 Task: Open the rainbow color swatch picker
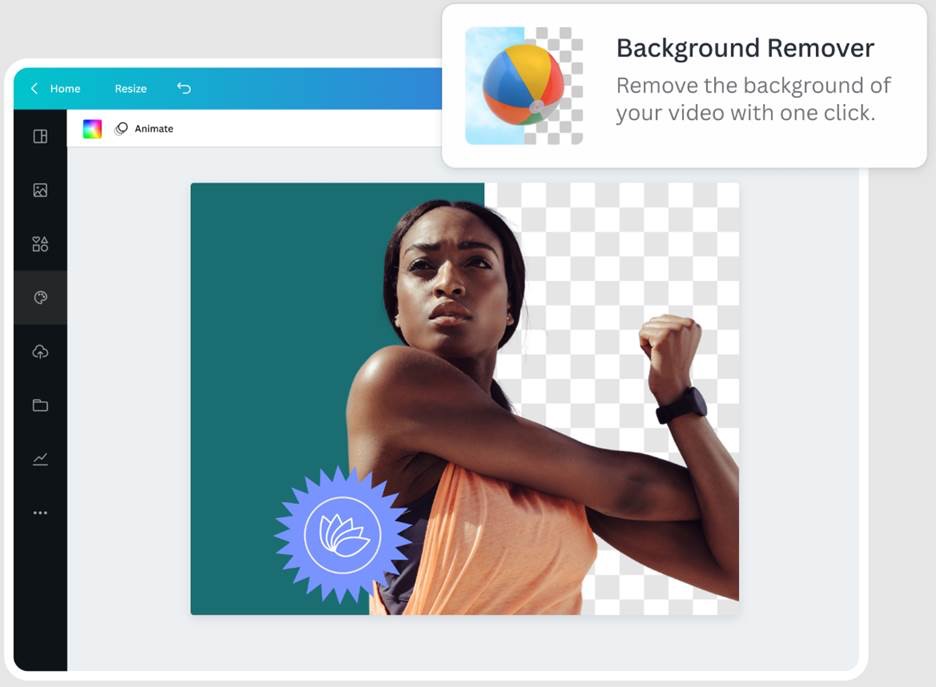93,128
